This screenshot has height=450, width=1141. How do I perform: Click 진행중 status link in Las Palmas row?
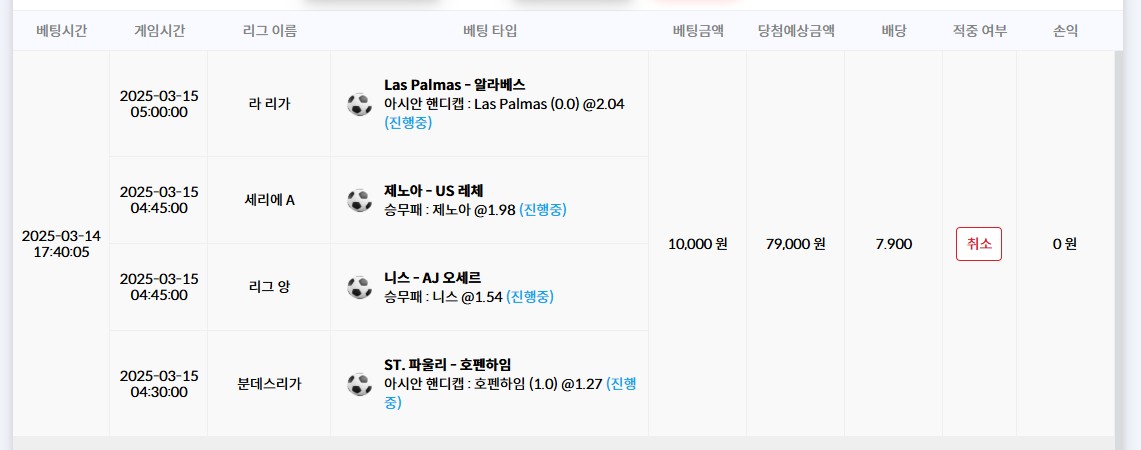(x=410, y=123)
